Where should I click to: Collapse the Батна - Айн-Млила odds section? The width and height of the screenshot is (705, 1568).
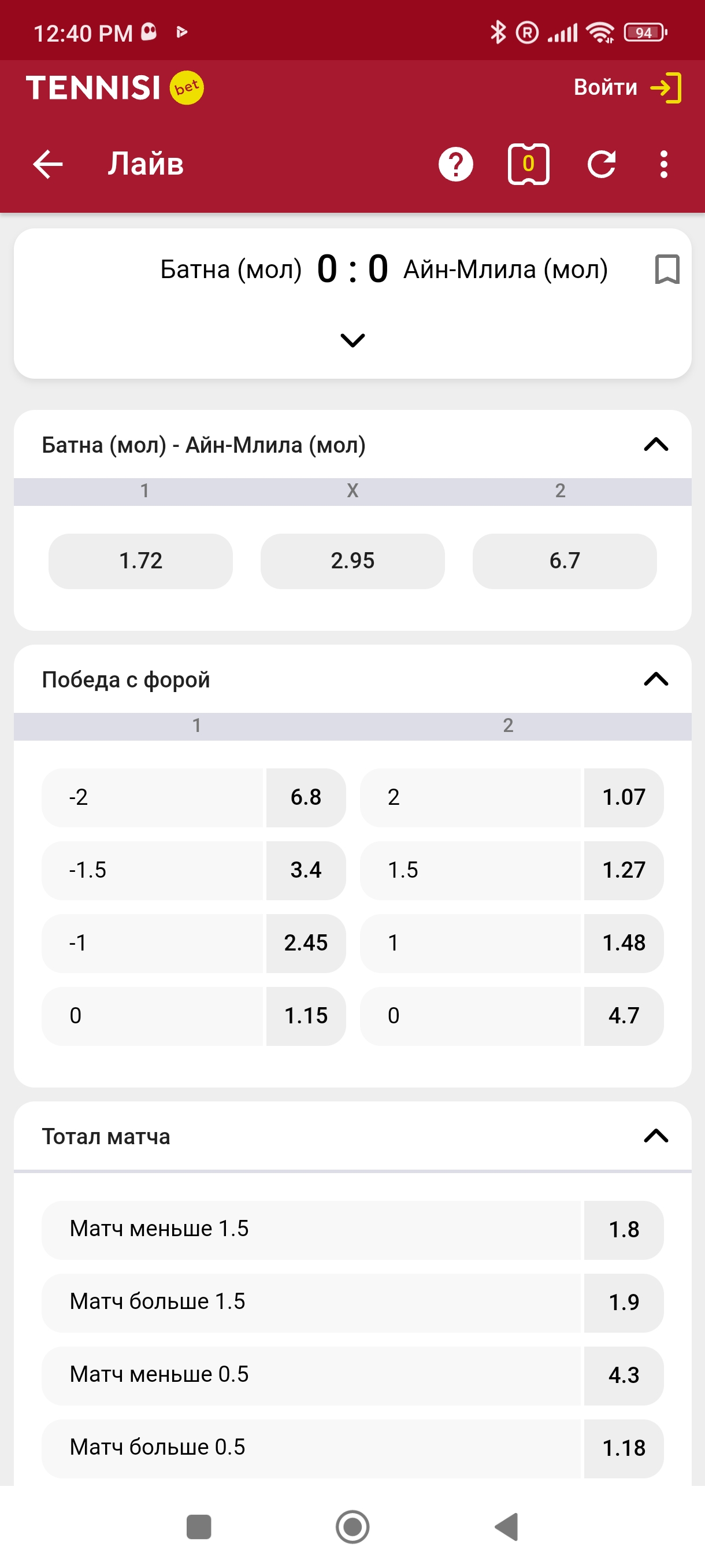pyautogui.click(x=656, y=445)
